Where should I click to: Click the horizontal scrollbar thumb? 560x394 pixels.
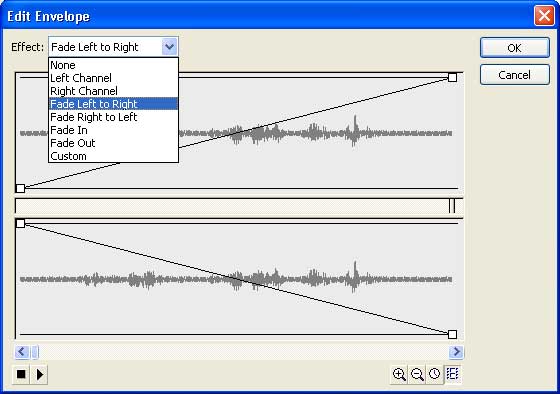tap(35, 352)
